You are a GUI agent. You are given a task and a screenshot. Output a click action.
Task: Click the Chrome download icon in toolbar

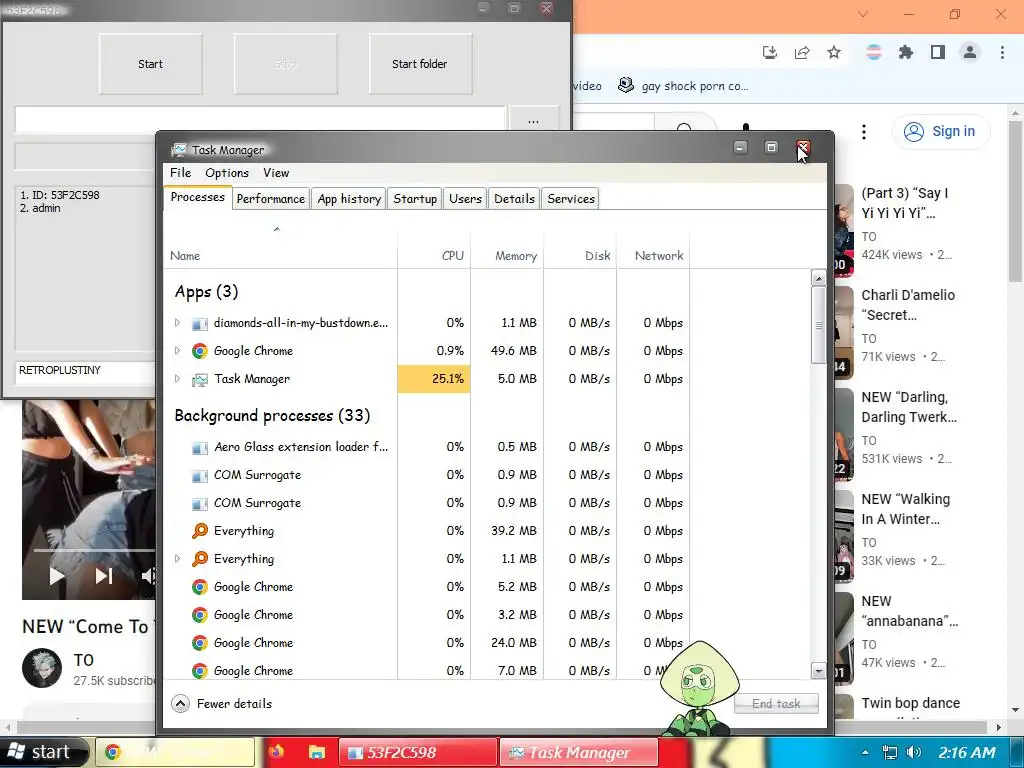coord(770,52)
